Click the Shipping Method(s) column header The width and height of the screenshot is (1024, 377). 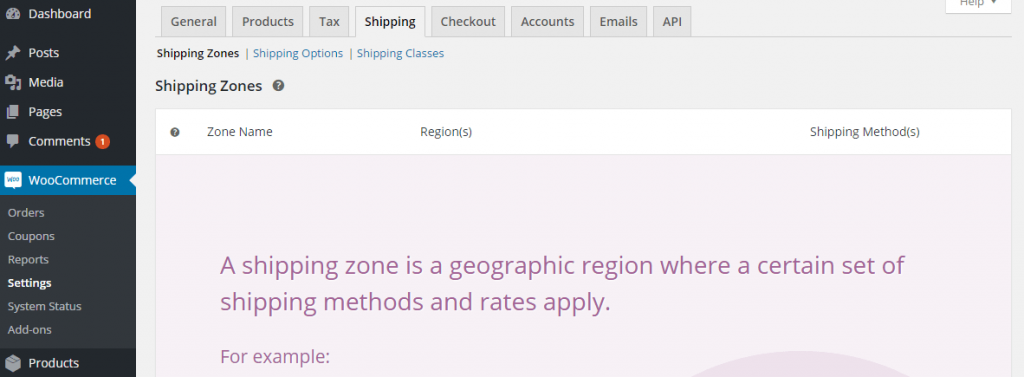pos(865,132)
